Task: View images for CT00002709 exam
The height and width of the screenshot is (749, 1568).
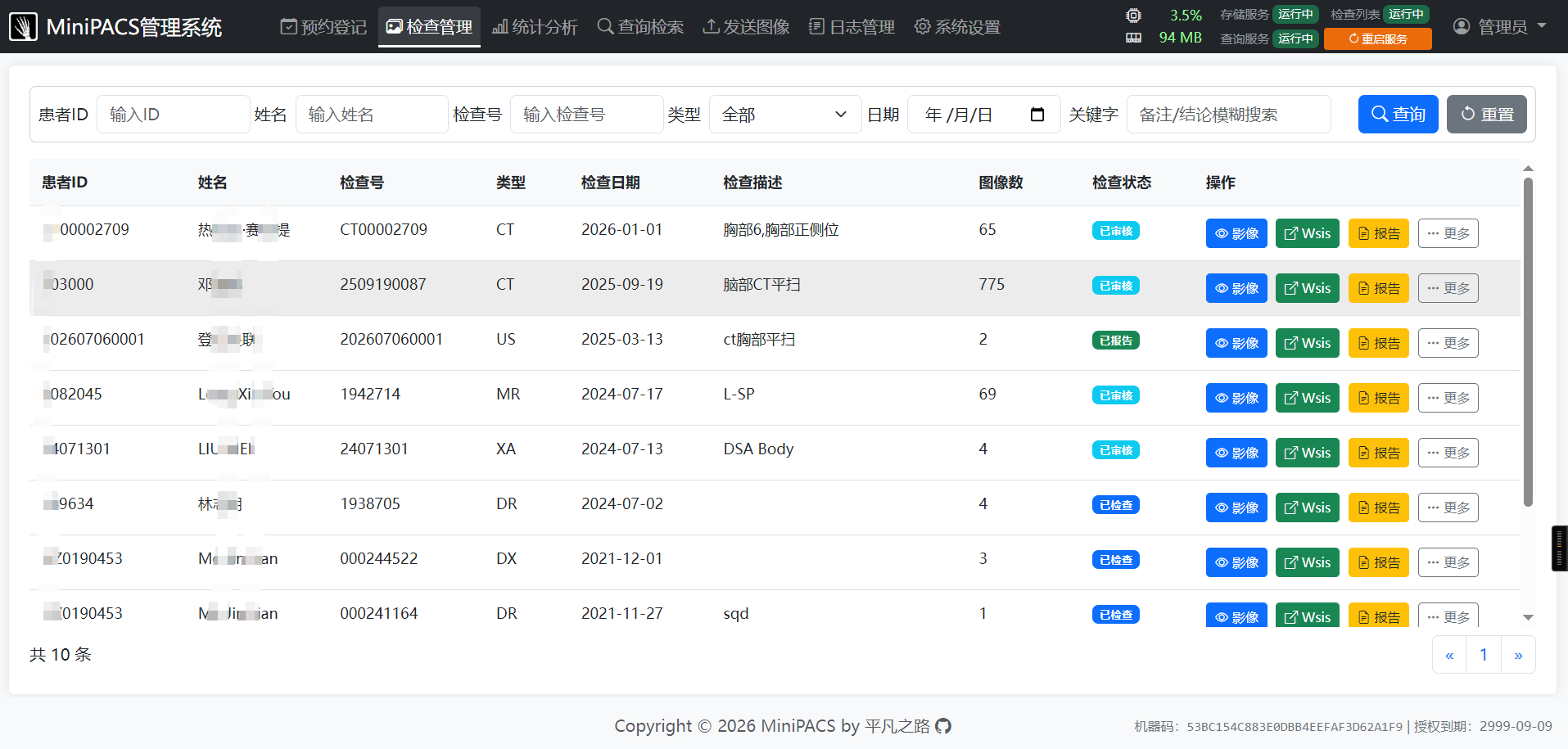Action: [x=1236, y=233]
